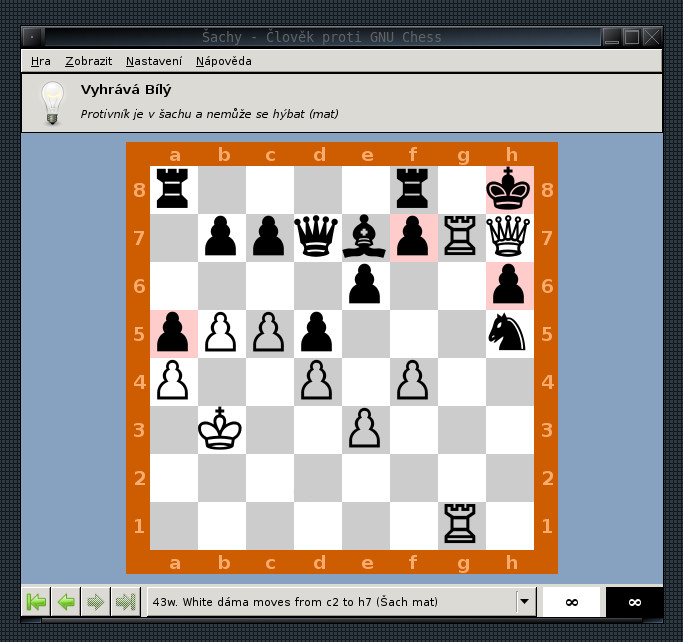Select the white queen on h7

pyautogui.click(x=510, y=238)
